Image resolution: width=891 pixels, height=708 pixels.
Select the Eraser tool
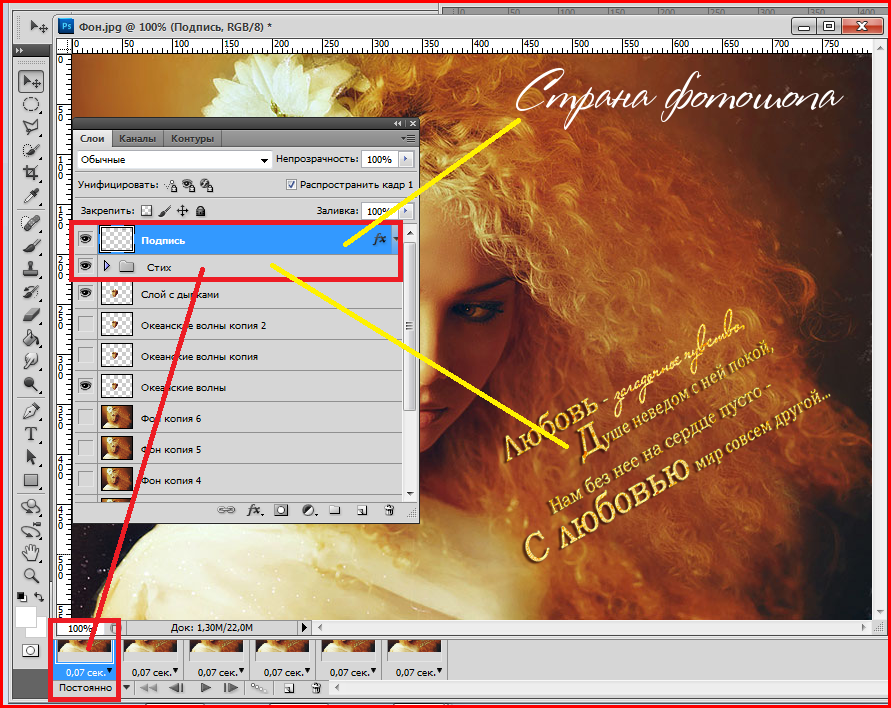click(x=31, y=315)
